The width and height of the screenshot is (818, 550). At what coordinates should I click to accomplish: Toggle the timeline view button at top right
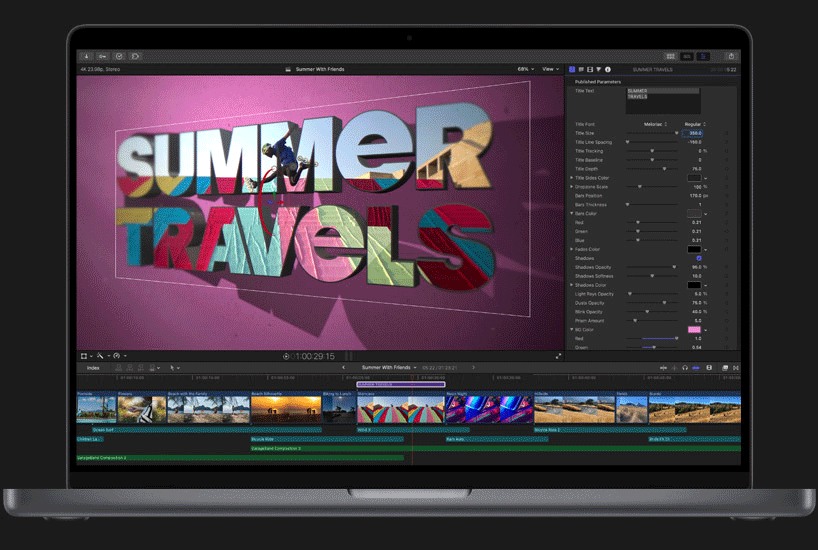687,56
